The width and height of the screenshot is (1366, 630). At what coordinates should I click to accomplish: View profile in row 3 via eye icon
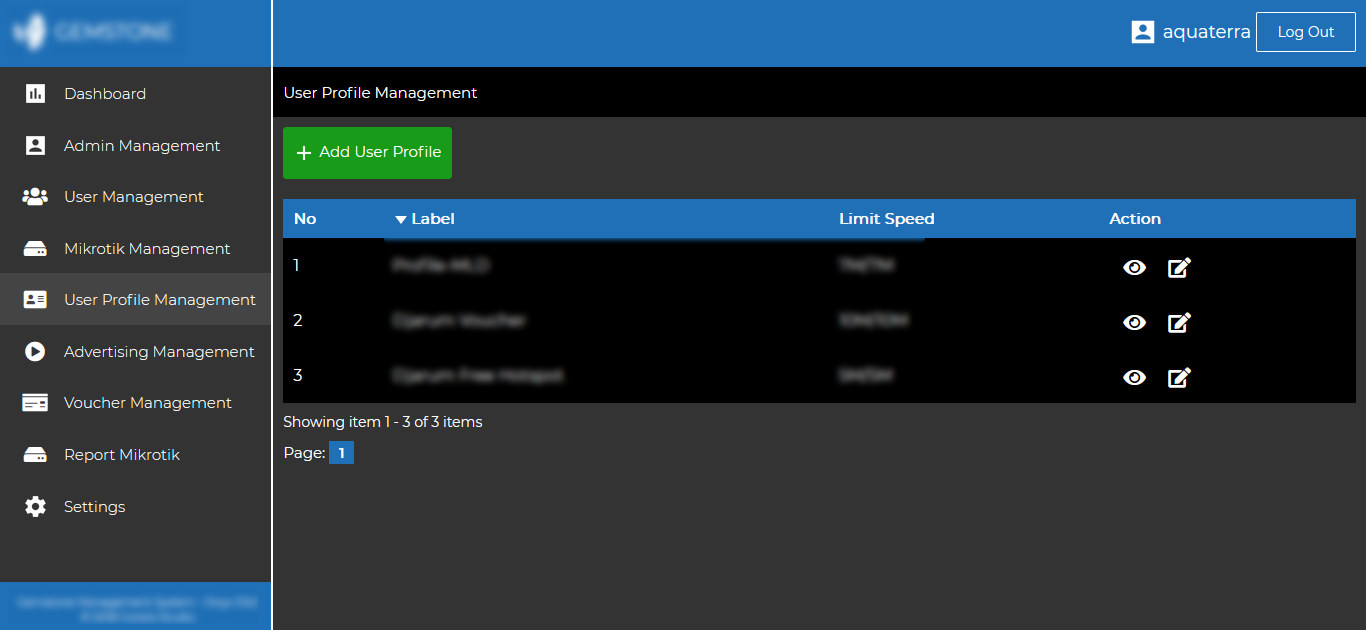tap(1134, 377)
